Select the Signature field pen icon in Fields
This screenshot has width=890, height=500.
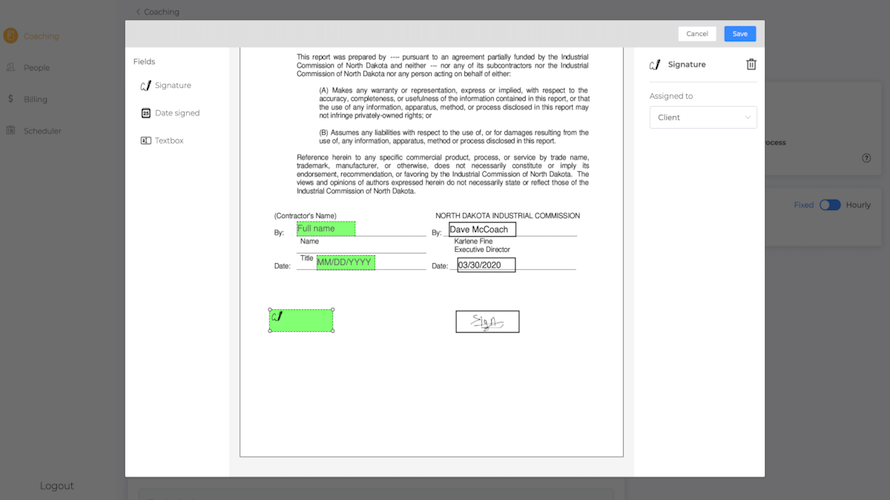pyautogui.click(x=146, y=86)
